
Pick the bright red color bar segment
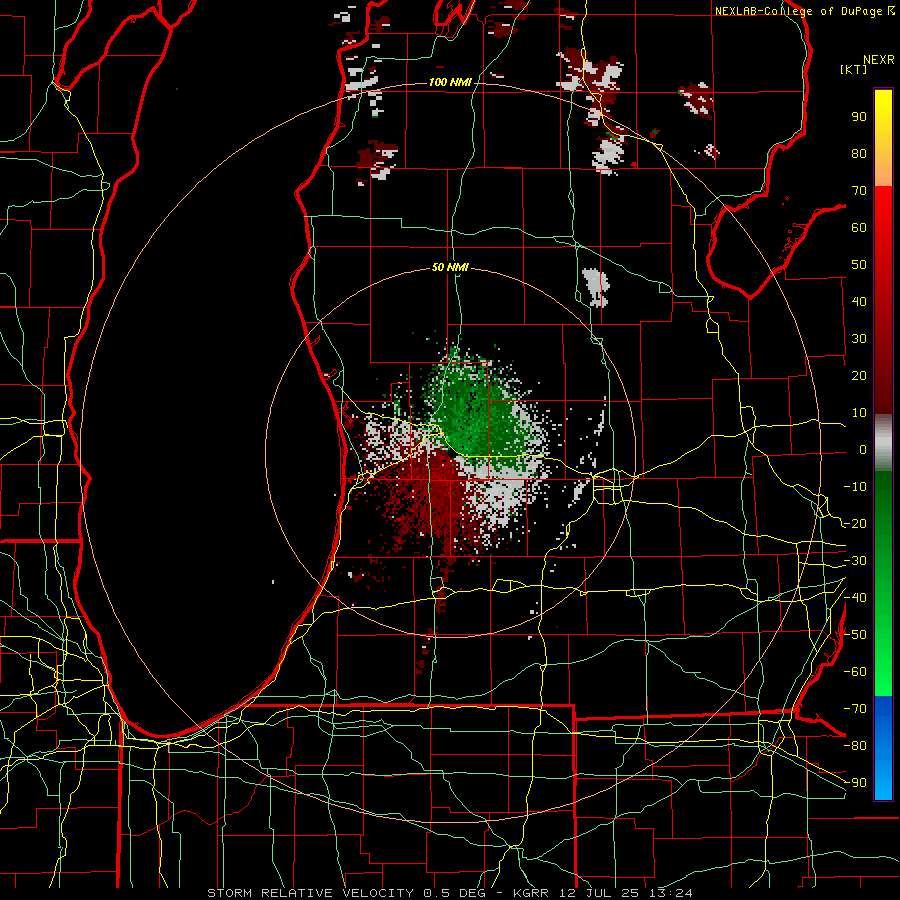883,212
